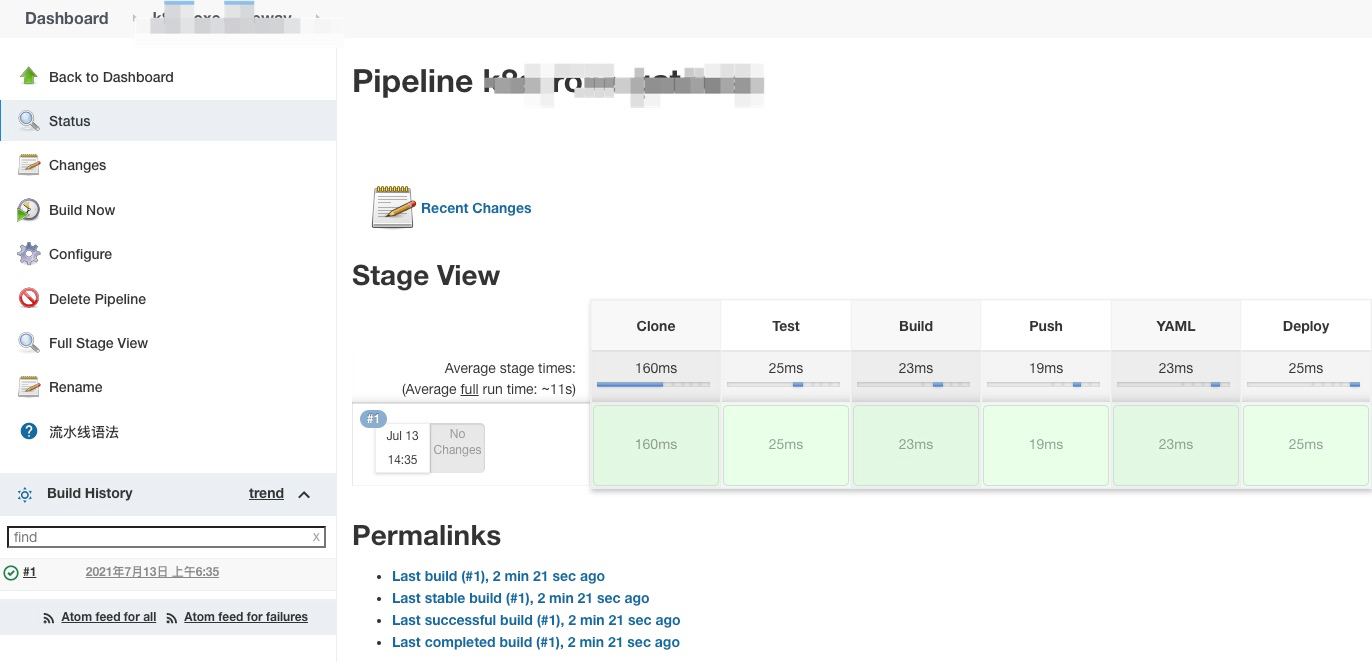Open build #1 in Build History
This screenshot has width=1372, height=662.
coord(29,572)
